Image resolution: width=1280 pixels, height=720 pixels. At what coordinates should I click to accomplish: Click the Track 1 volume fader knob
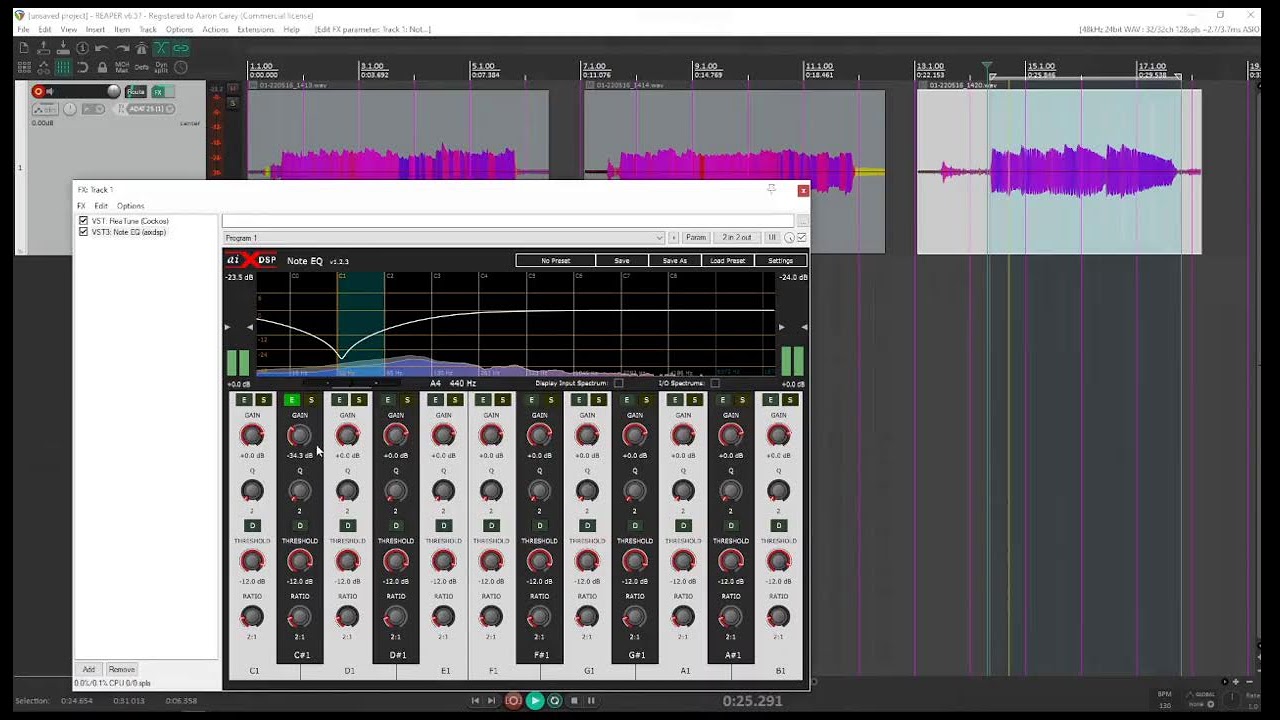point(113,92)
